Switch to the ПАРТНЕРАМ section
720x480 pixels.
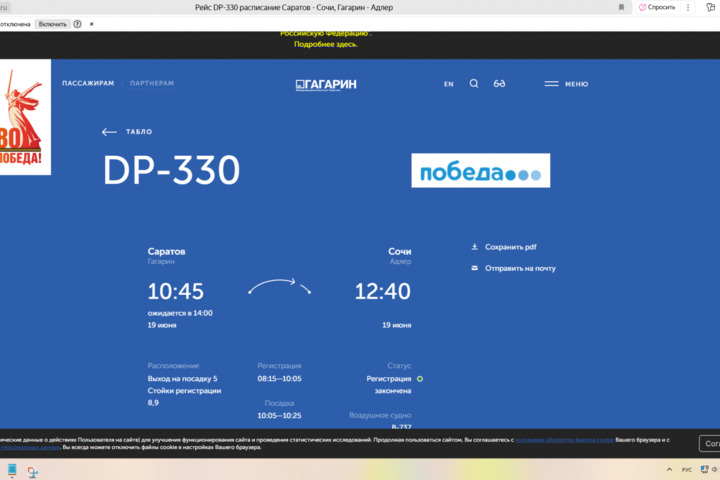[152, 83]
